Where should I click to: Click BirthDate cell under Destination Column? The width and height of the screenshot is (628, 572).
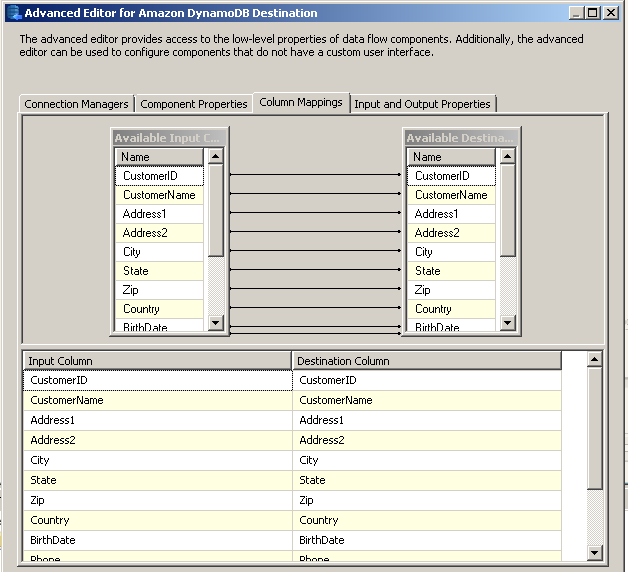pyautogui.click(x=427, y=540)
